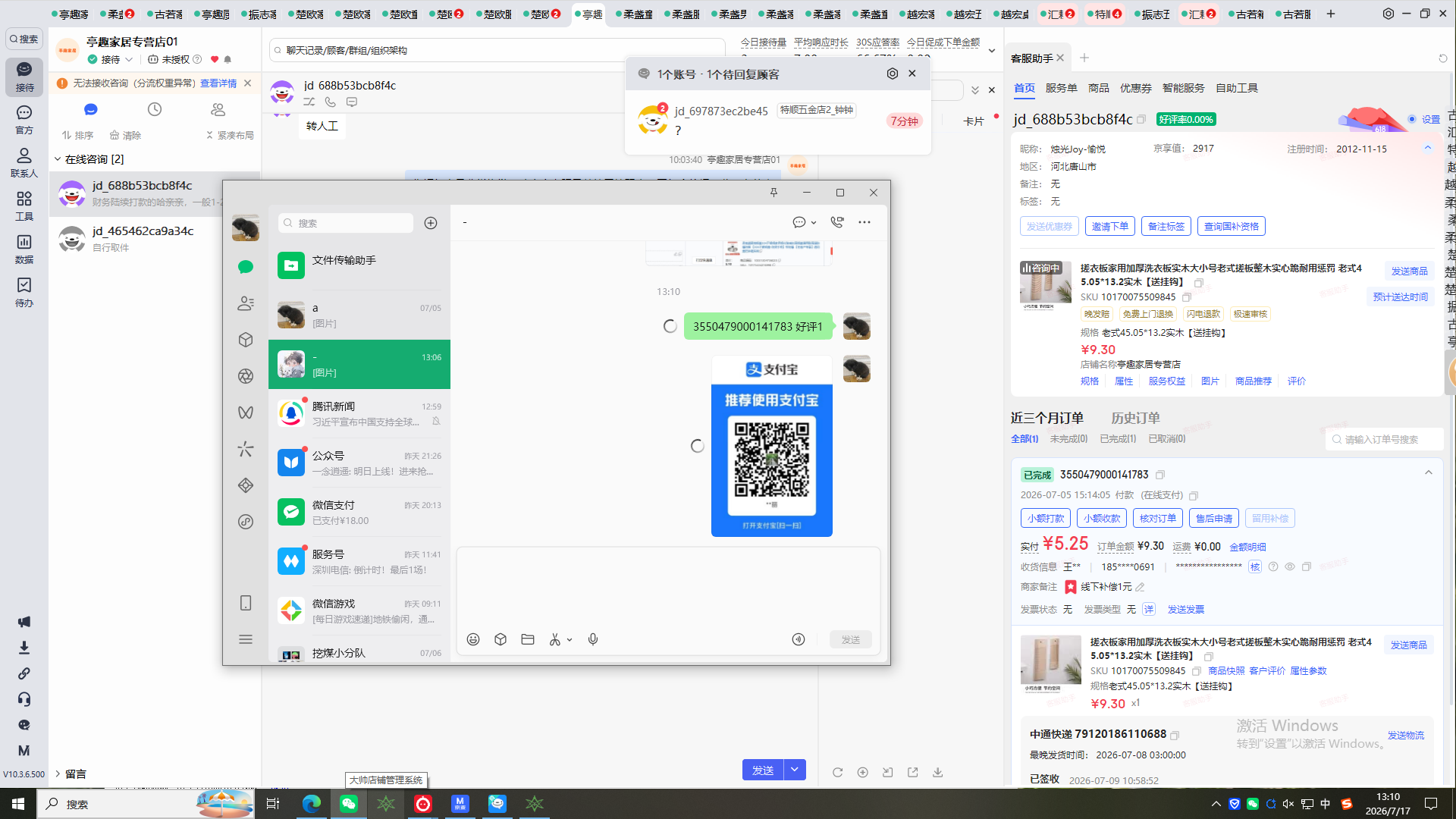Toggle the 紧凑布局 compact layout option
This screenshot has height=819, width=1456.
pyautogui.click(x=230, y=136)
